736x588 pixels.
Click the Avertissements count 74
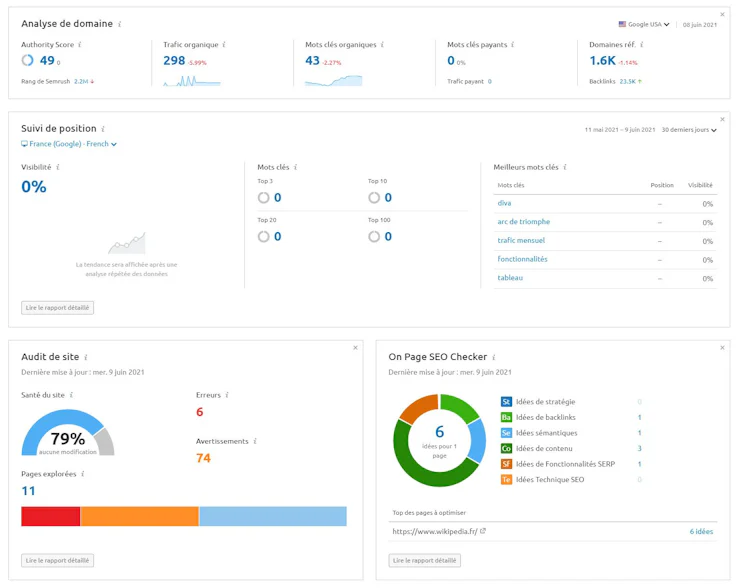tap(203, 458)
